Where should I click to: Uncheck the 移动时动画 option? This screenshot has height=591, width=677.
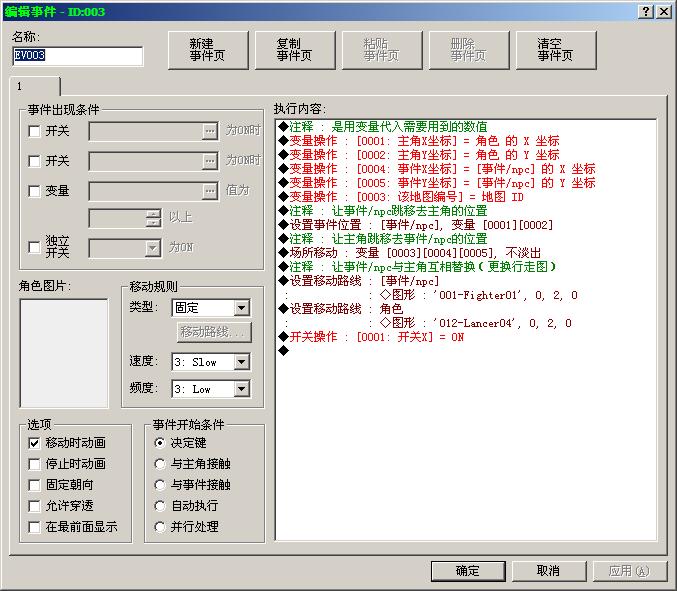pos(34,443)
